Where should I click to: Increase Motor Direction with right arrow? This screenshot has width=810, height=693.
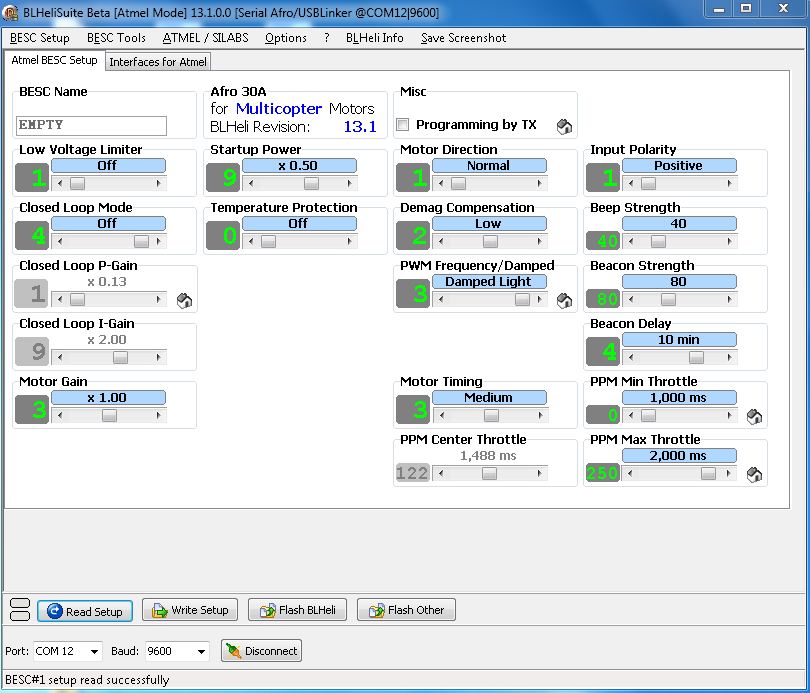tap(540, 183)
